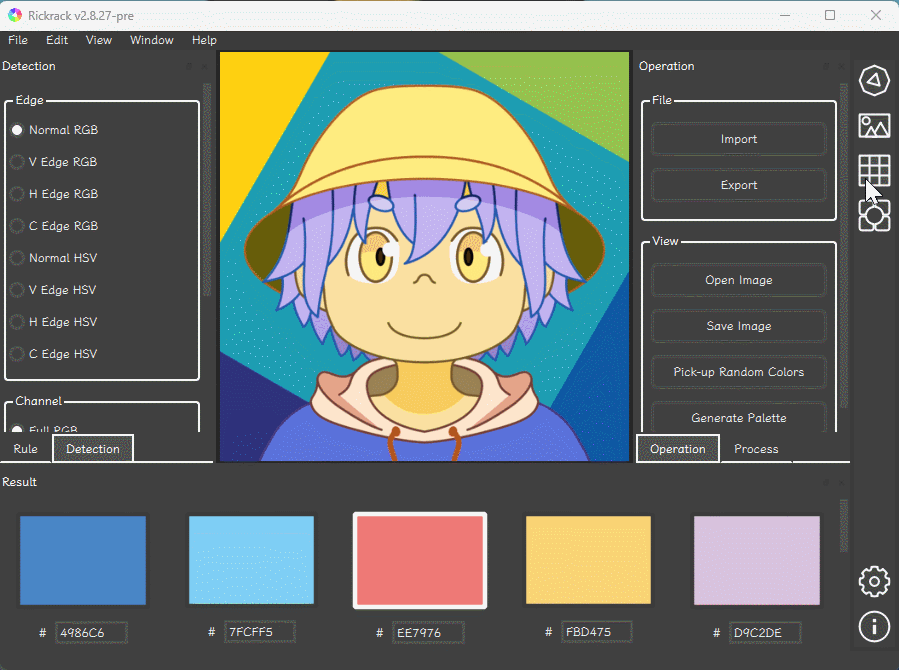
Task: Close the Detection panel
Action: coord(205,67)
